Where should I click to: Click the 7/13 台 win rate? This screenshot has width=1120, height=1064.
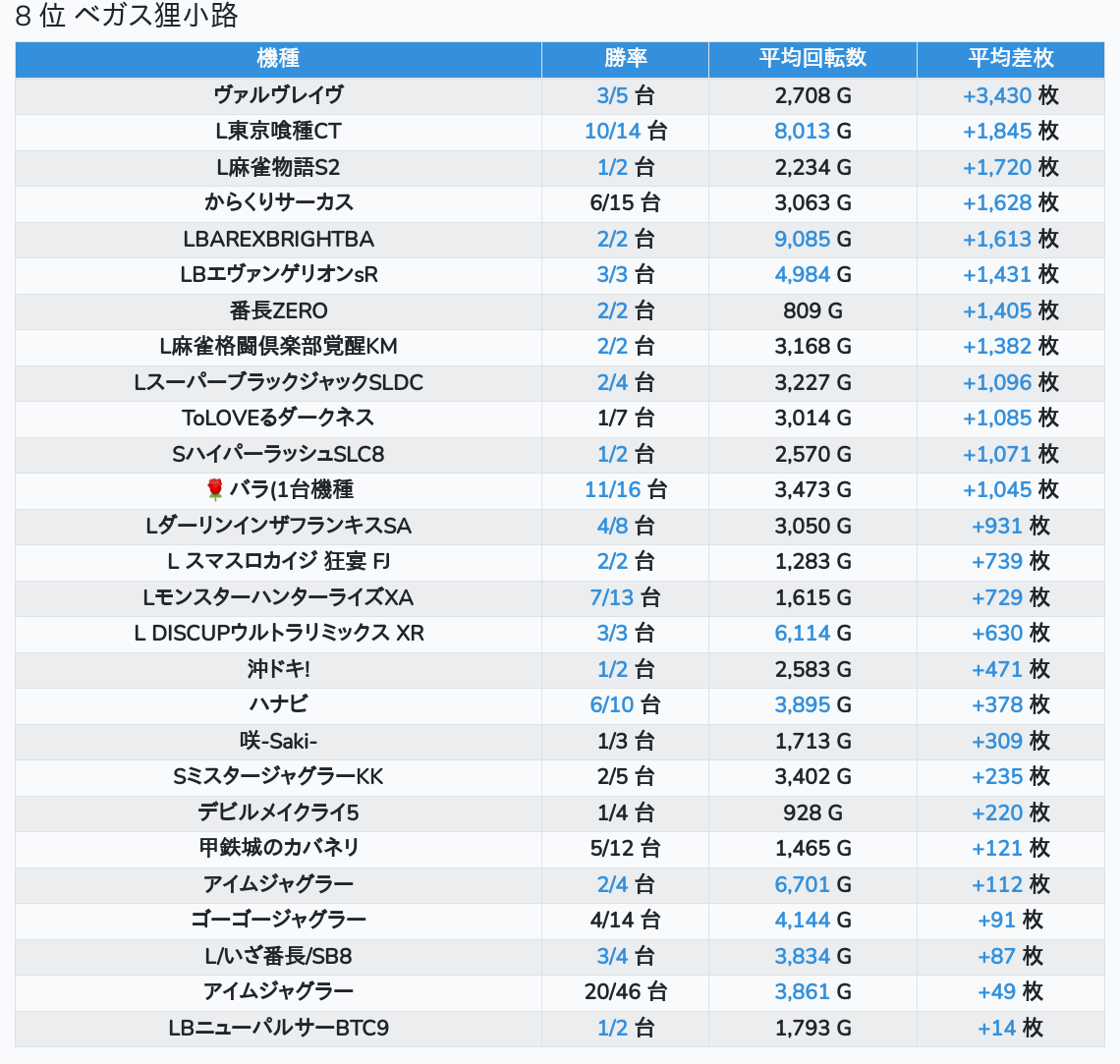626,597
